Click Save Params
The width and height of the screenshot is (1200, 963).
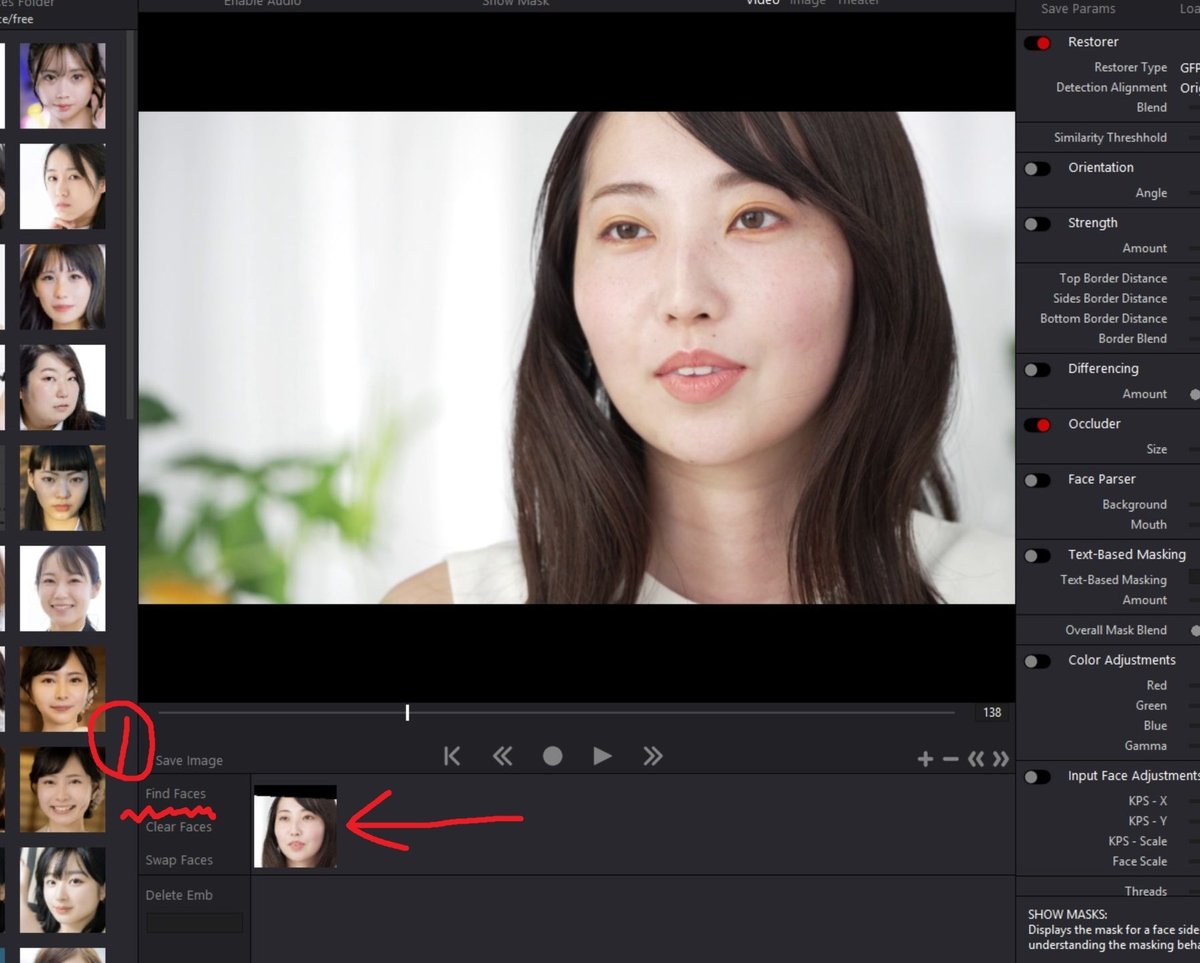1078,9
